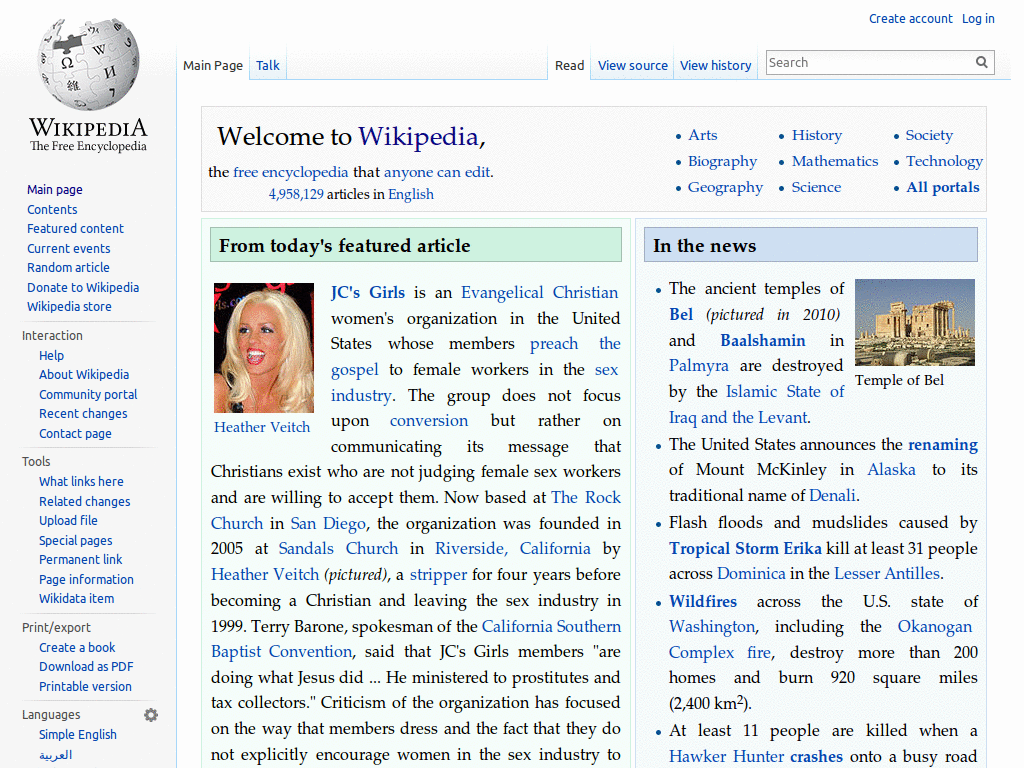Screen dimensions: 1024x768
Task: Click the Palmyra link
Action: coord(699,366)
